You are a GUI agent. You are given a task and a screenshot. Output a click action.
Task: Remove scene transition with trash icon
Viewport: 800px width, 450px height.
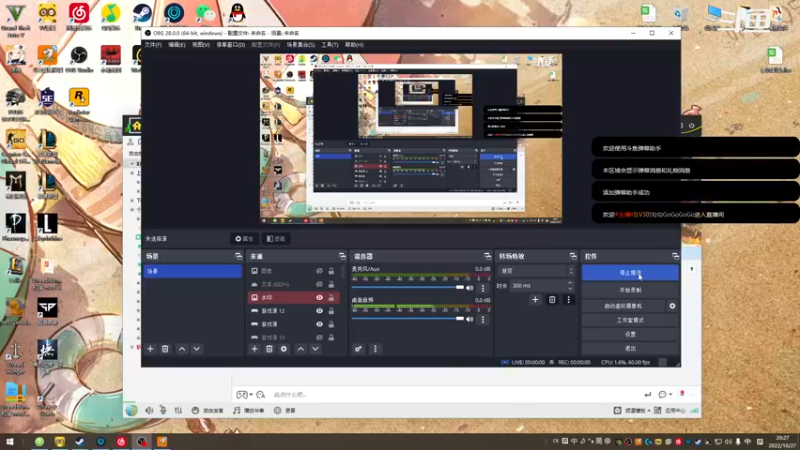coord(552,300)
